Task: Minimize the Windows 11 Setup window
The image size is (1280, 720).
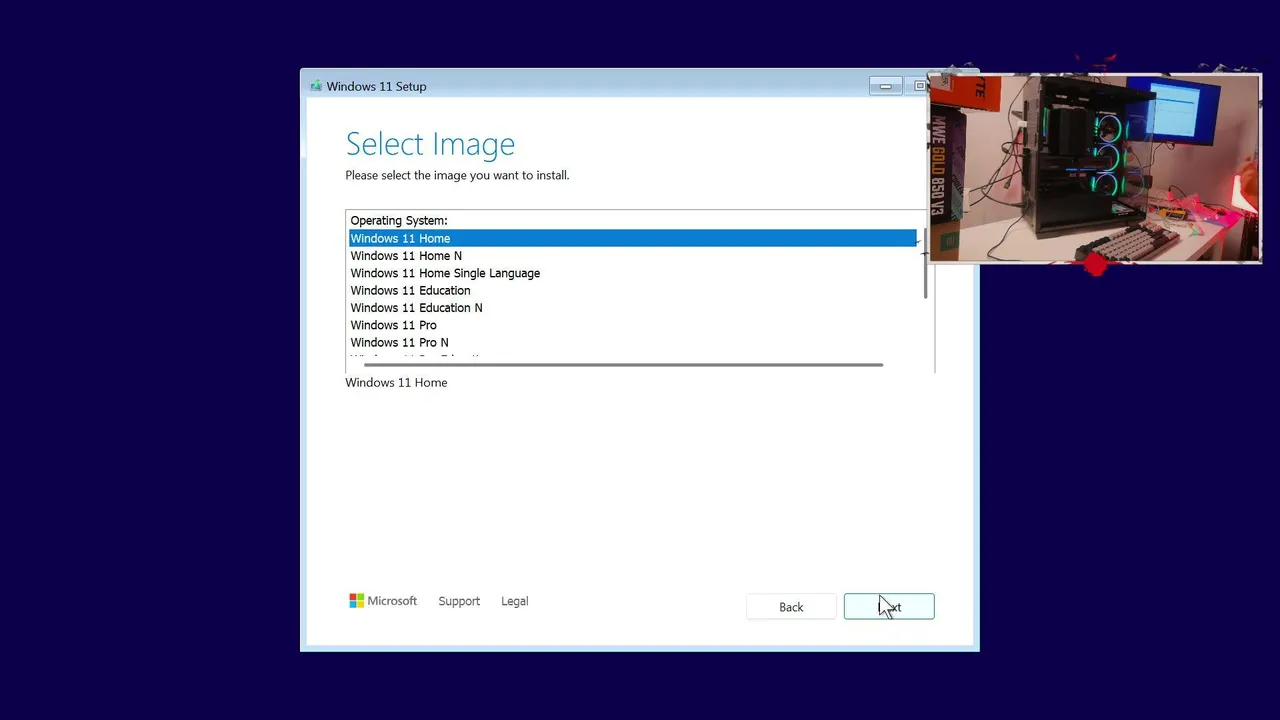Action: pos(885,86)
